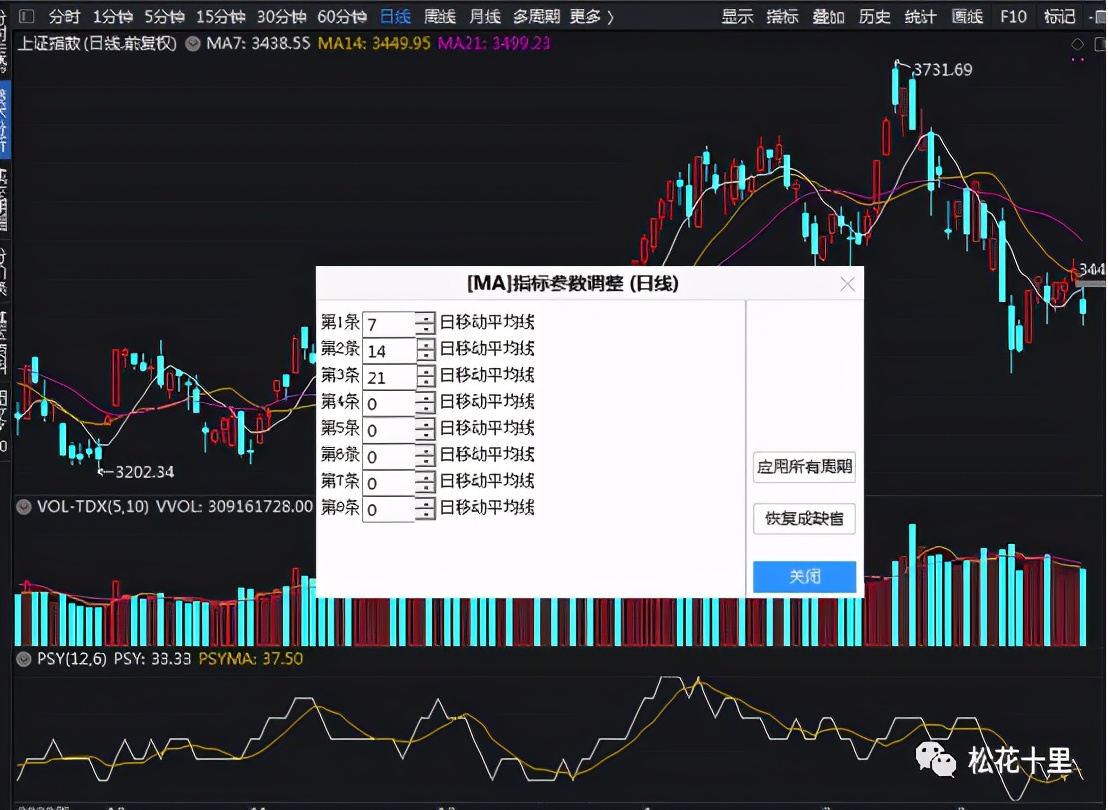Open the 标记 menu
The image size is (1108, 810).
pos(1059,16)
